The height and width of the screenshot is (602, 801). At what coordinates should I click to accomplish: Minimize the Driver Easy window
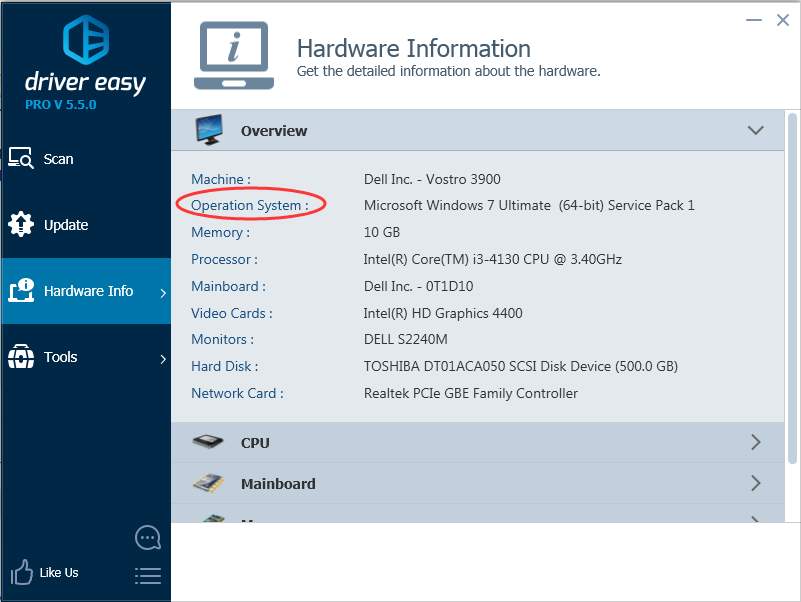pyautogui.click(x=752, y=20)
